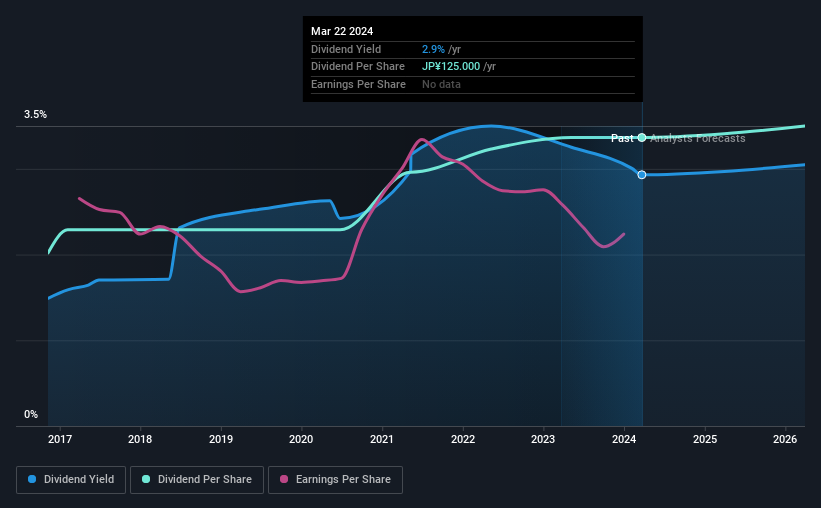821x508 pixels.
Task: Click the 2023 x-axis label
Action: (x=543, y=439)
